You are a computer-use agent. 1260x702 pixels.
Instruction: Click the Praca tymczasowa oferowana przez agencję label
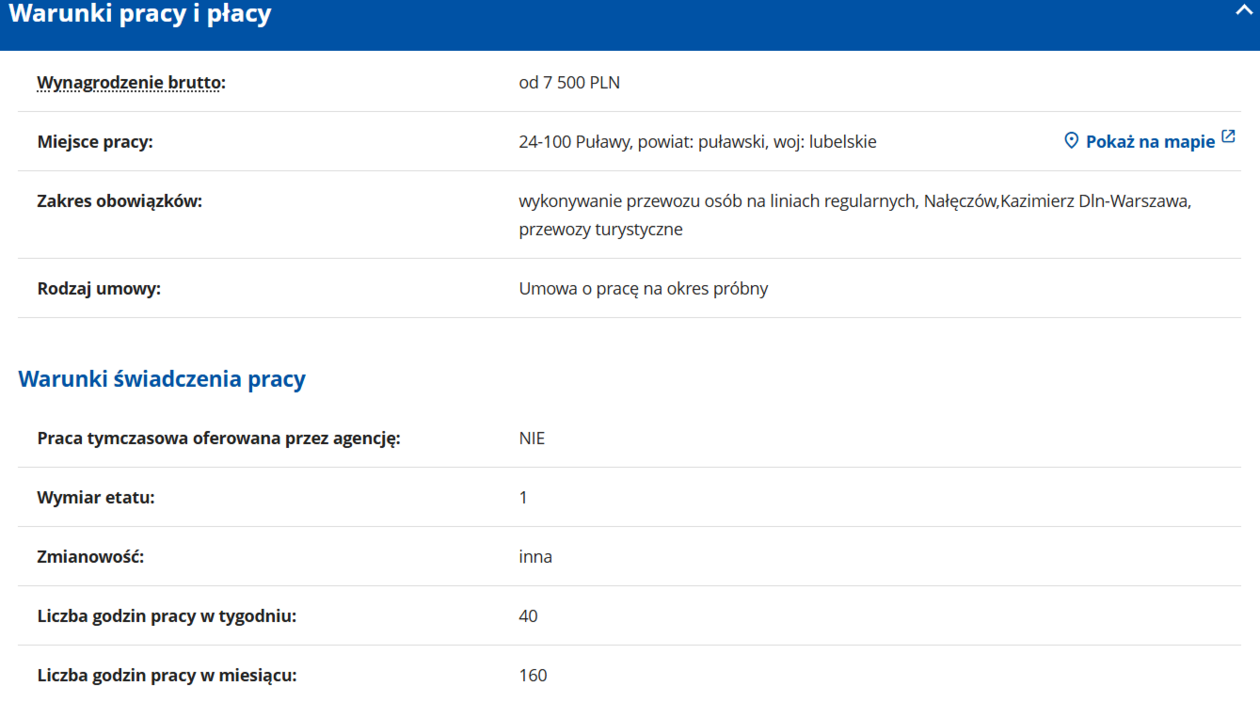pos(218,438)
